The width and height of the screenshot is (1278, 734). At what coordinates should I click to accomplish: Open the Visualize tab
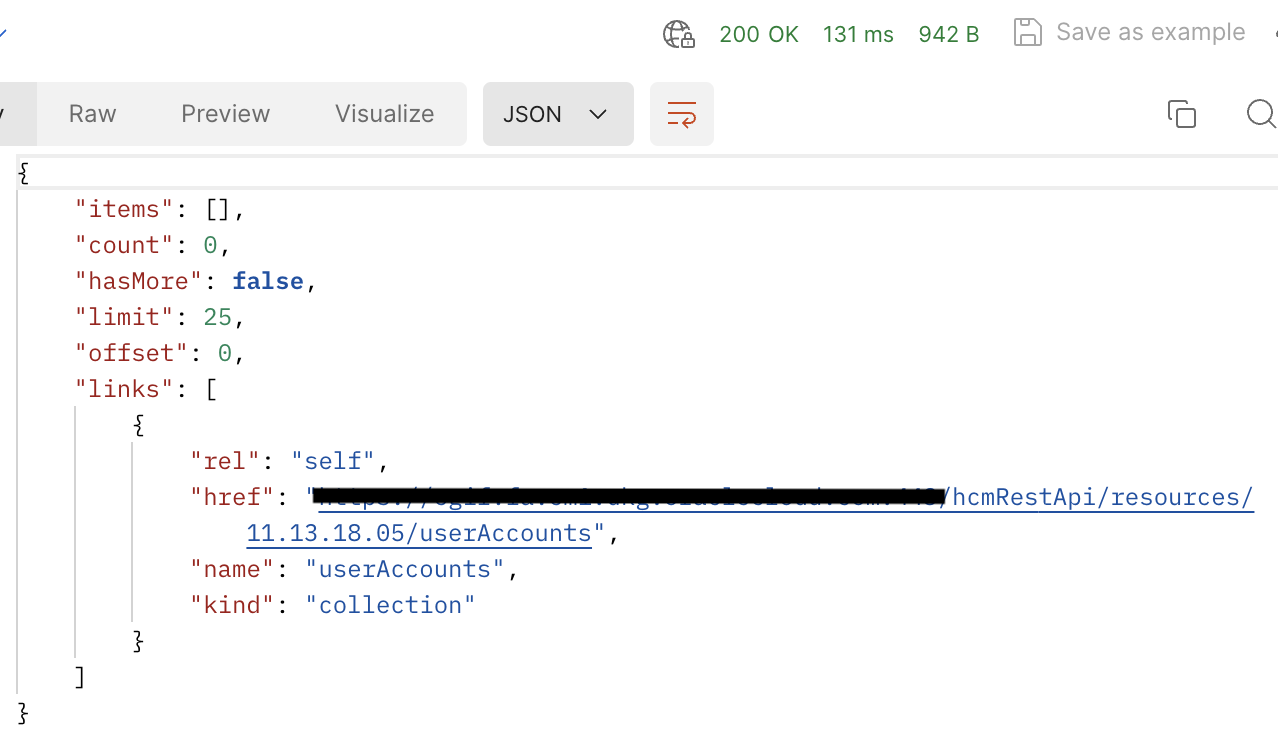coord(383,113)
